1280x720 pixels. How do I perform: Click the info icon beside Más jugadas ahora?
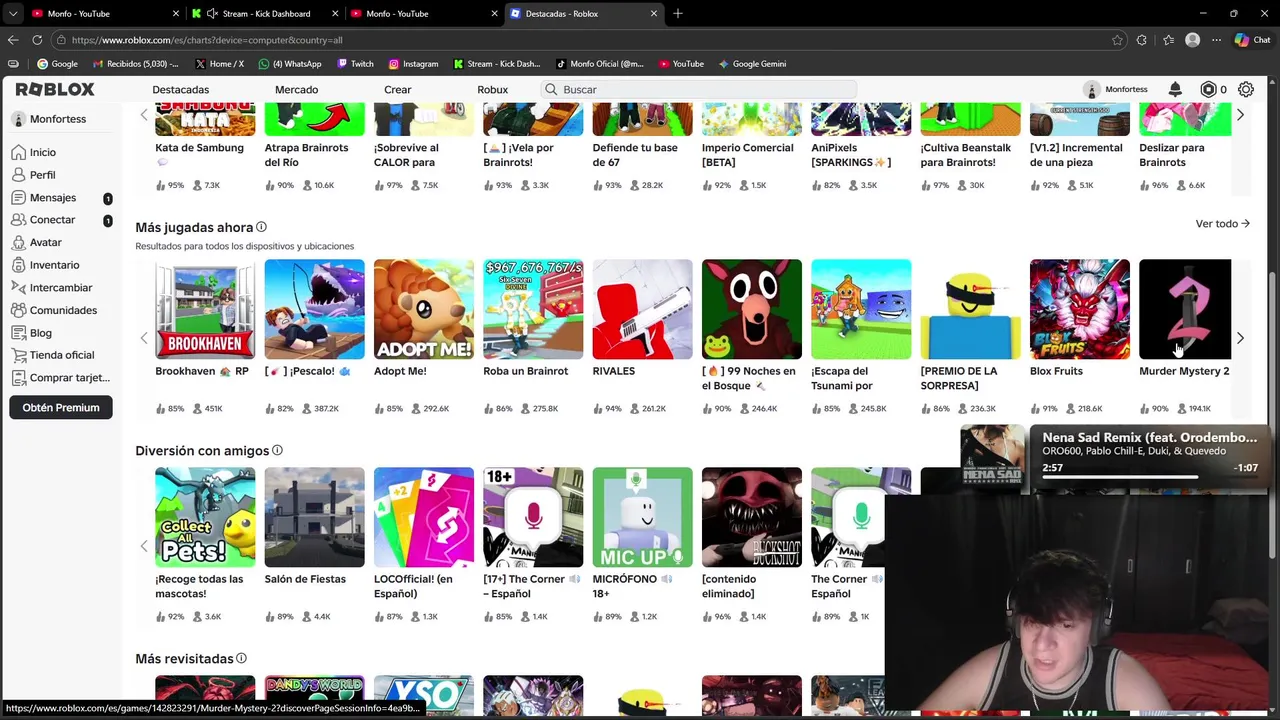coord(261,227)
